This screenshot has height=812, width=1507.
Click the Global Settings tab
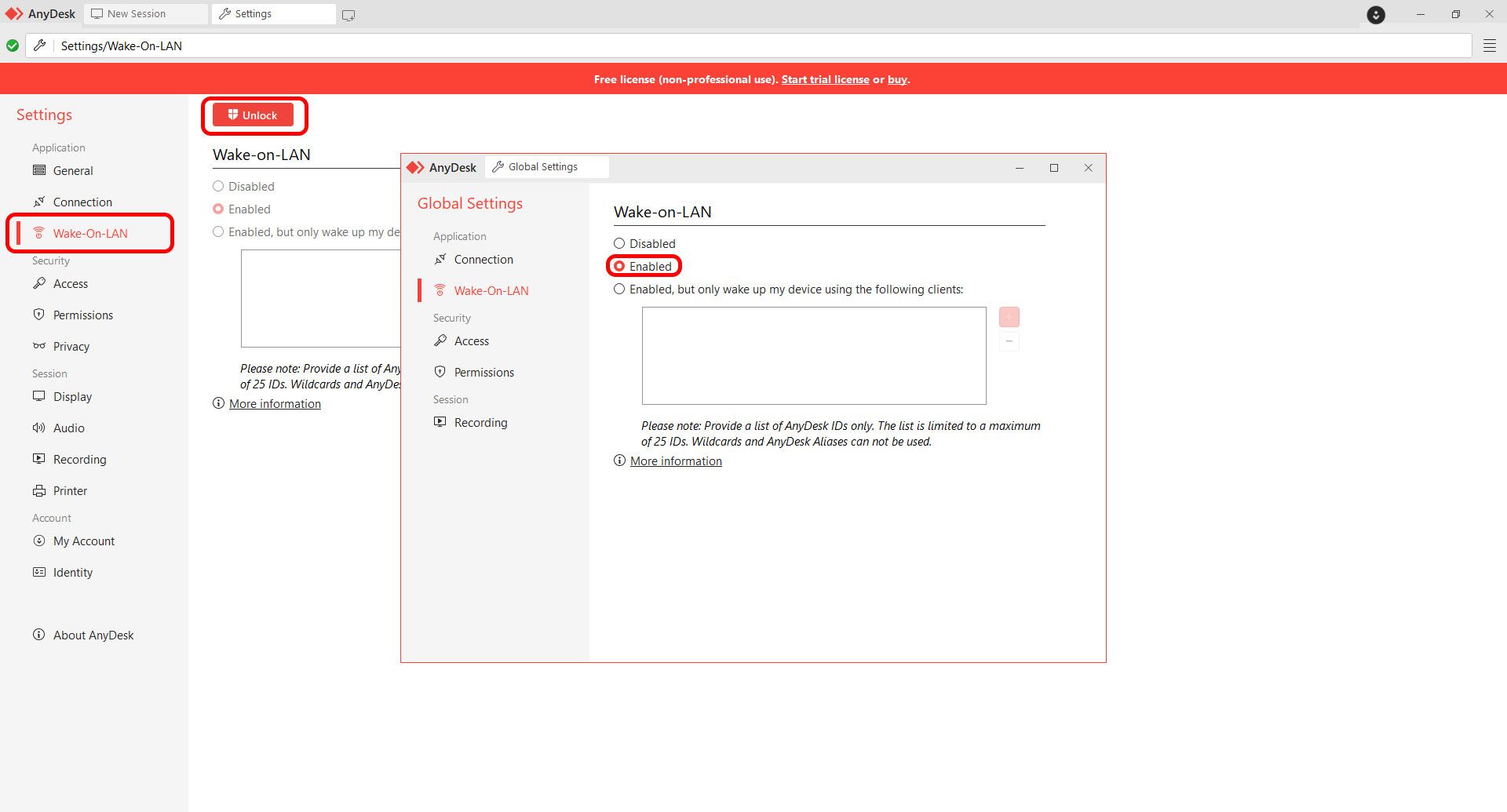(x=546, y=167)
